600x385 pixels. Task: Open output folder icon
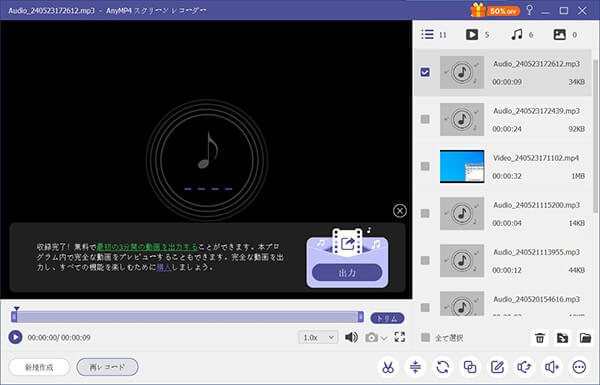click(x=585, y=338)
